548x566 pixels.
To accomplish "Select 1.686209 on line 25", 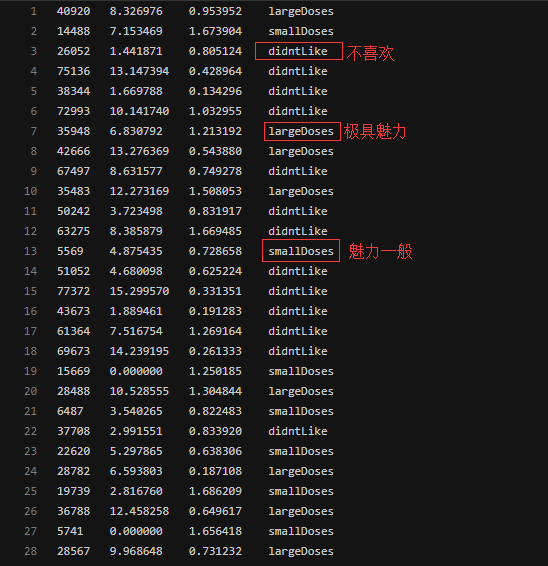I will 215,491.
